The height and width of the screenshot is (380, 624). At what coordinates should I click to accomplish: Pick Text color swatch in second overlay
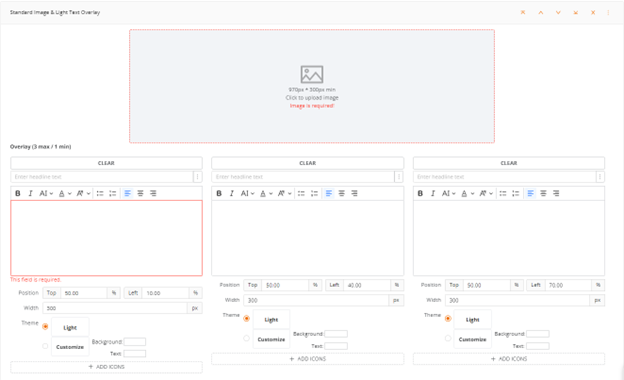click(336, 346)
